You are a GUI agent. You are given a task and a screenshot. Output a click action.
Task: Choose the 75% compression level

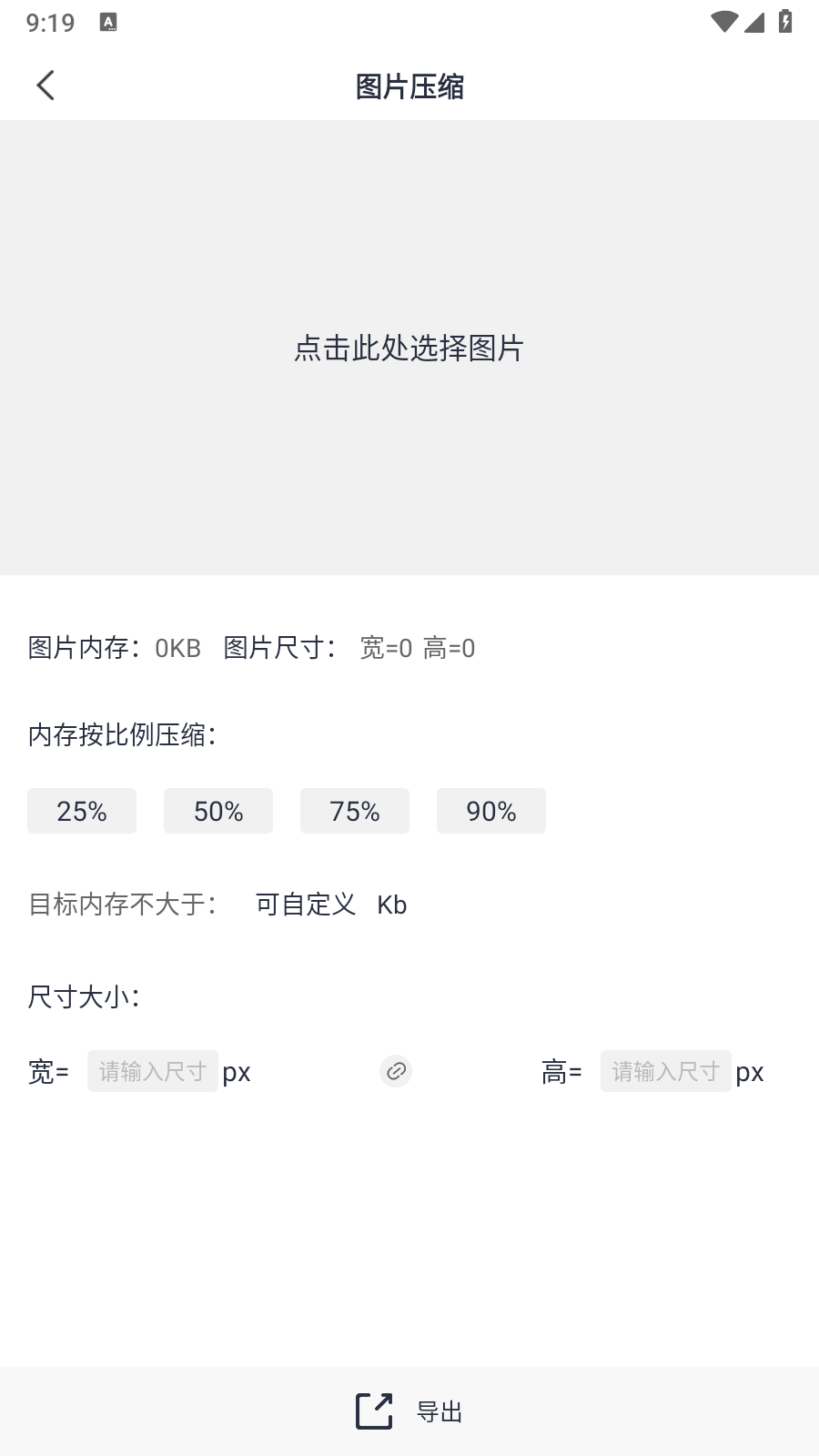355,811
